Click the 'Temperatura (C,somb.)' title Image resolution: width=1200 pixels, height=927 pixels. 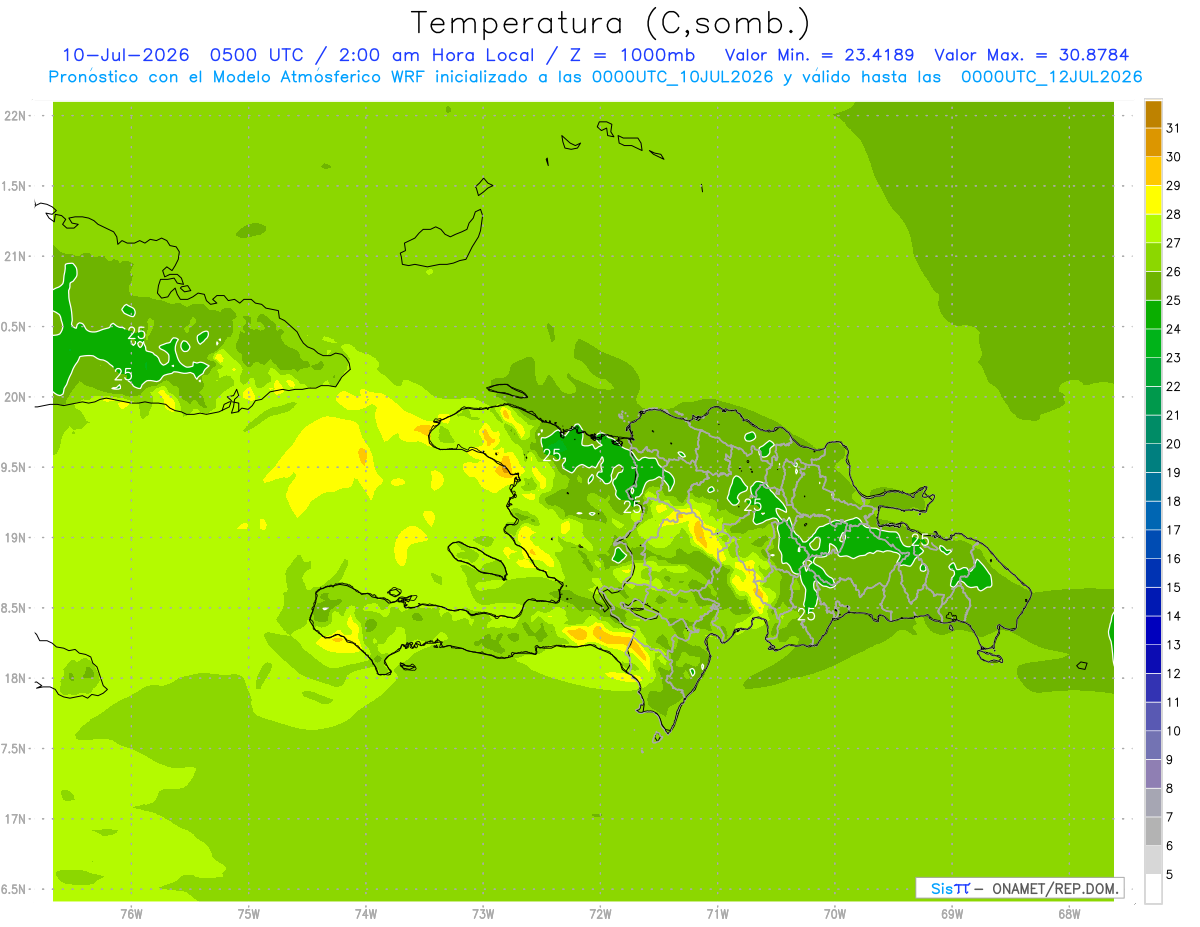pyautogui.click(x=611, y=23)
